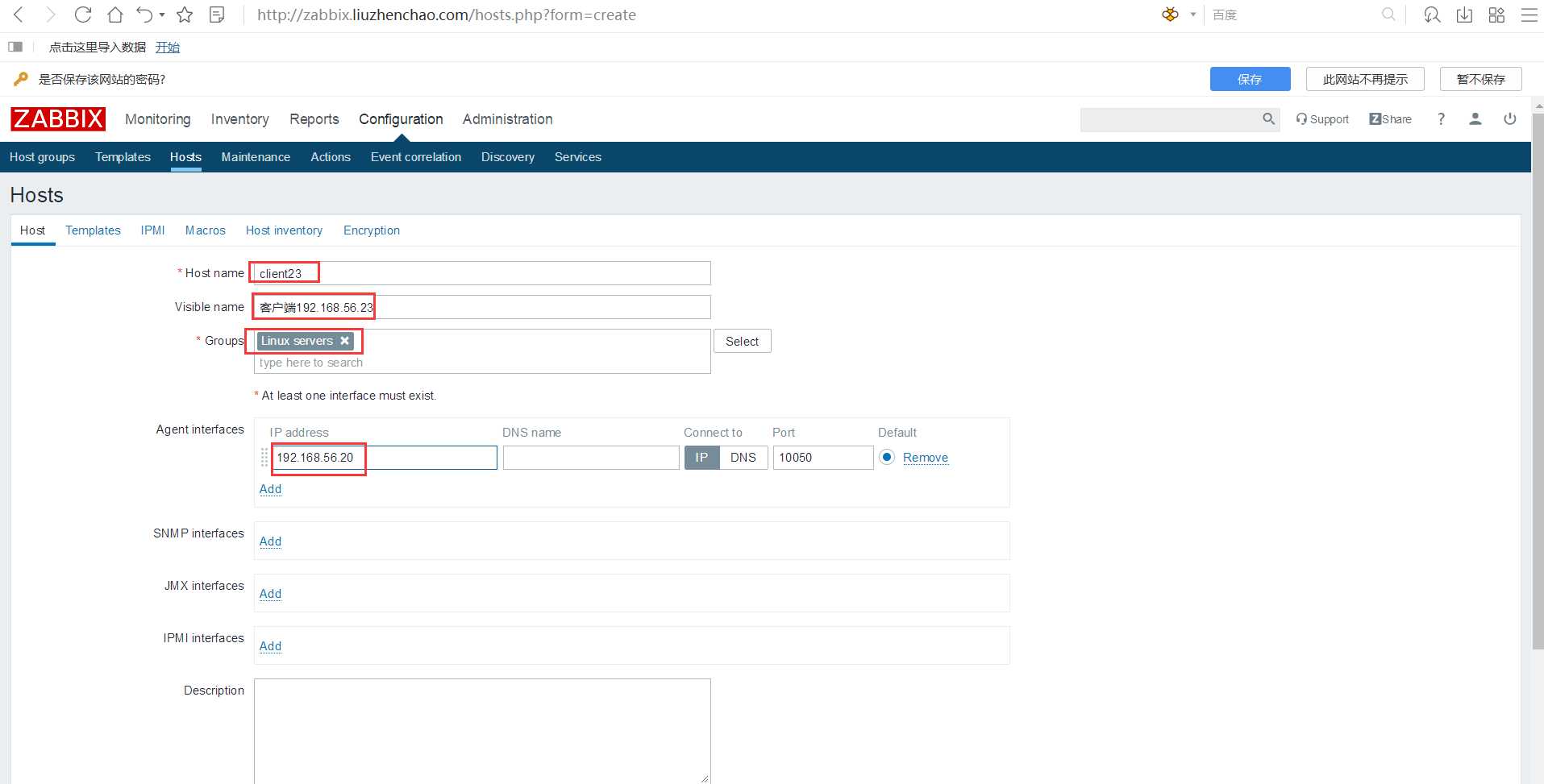This screenshot has height=784, width=1544.
Task: Open the Configuration menu
Action: 401,119
